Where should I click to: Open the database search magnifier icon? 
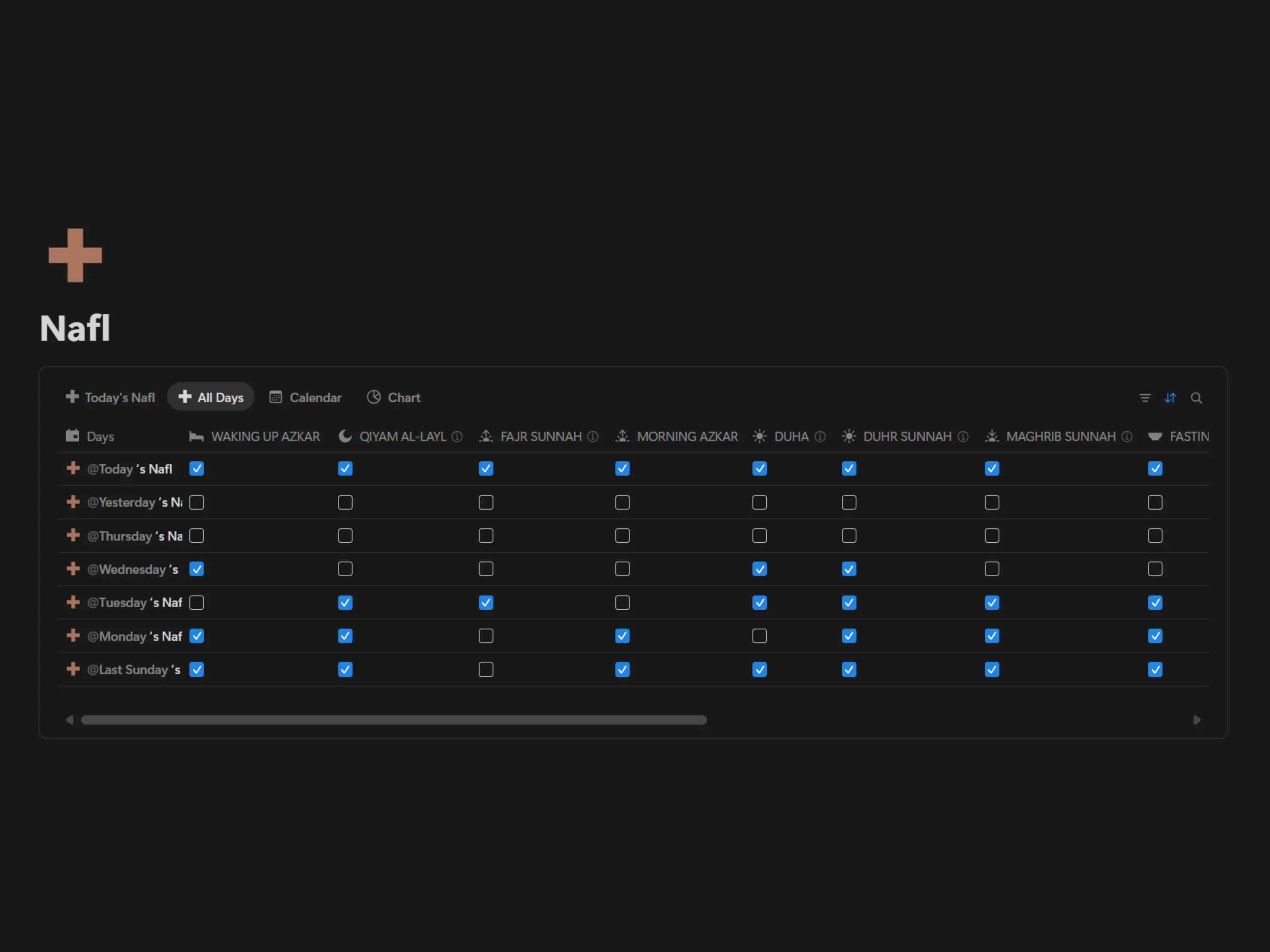[x=1196, y=398]
